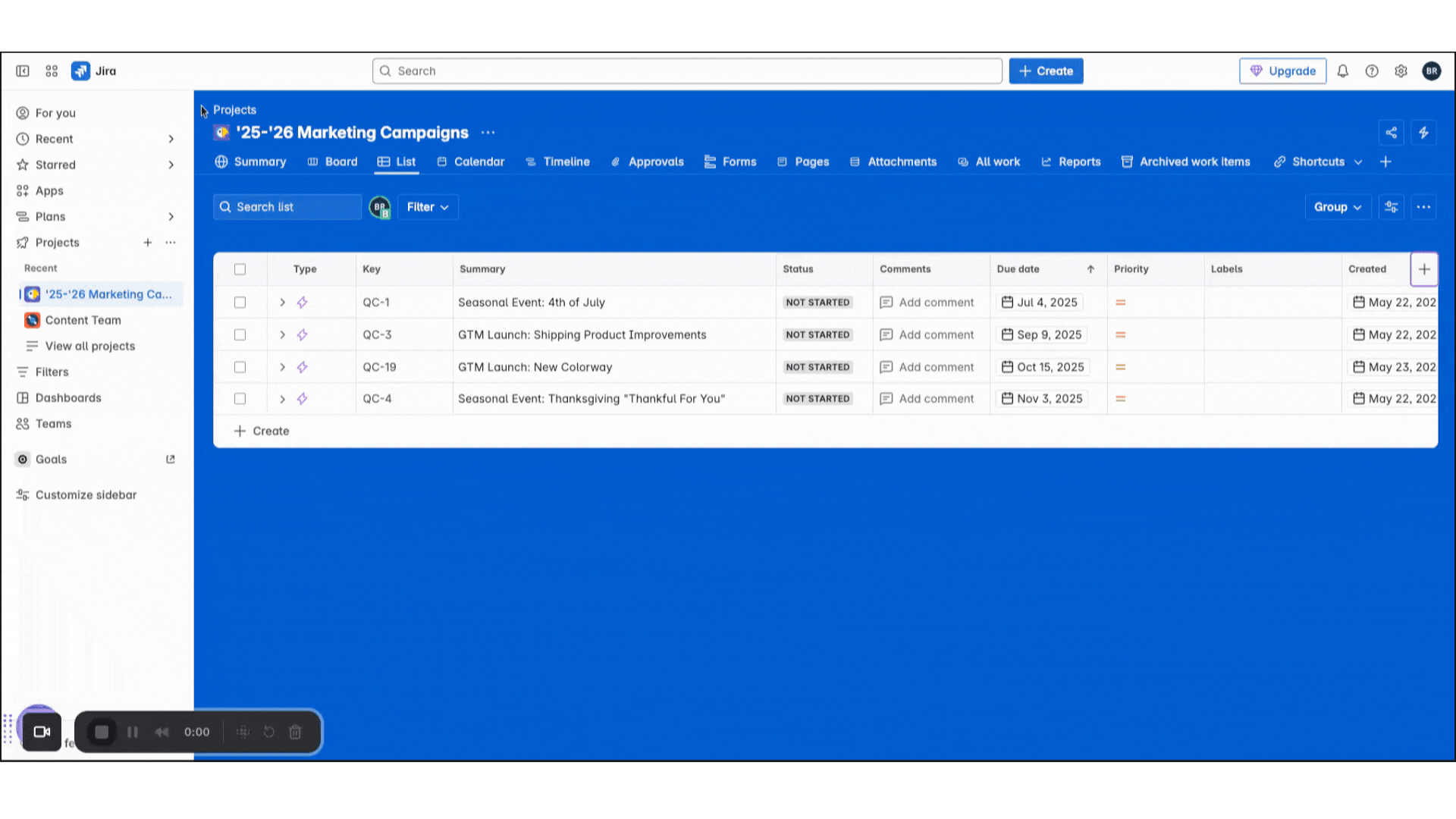Open the Jira home icon
1456x819 pixels.
coord(81,71)
